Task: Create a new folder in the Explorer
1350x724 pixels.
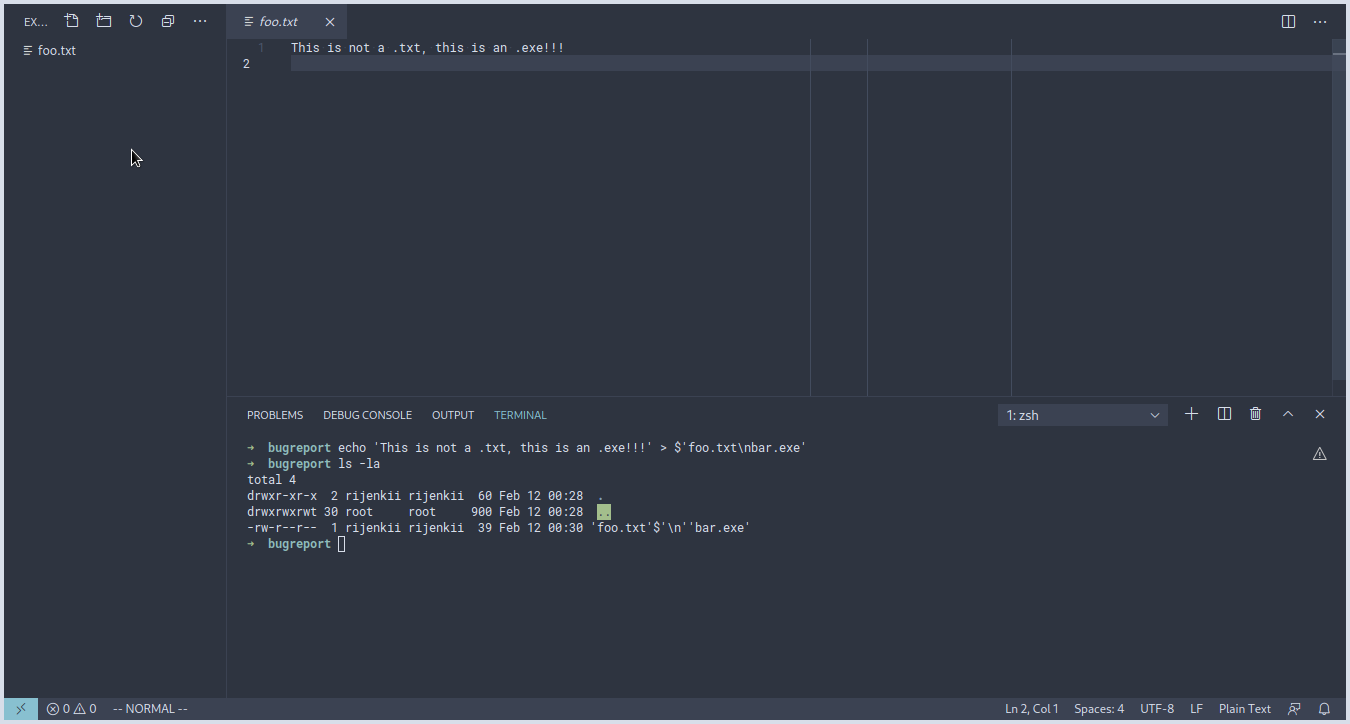Action: point(104,20)
